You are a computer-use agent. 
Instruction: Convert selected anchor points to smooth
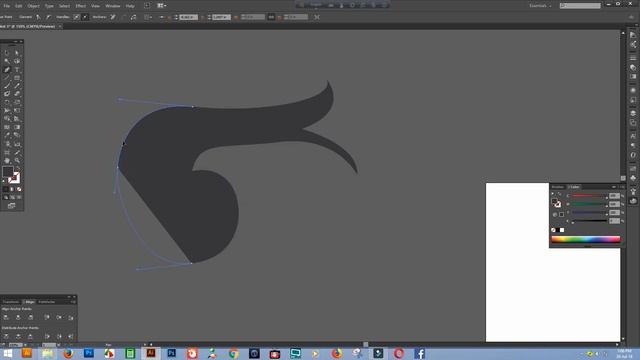48,17
